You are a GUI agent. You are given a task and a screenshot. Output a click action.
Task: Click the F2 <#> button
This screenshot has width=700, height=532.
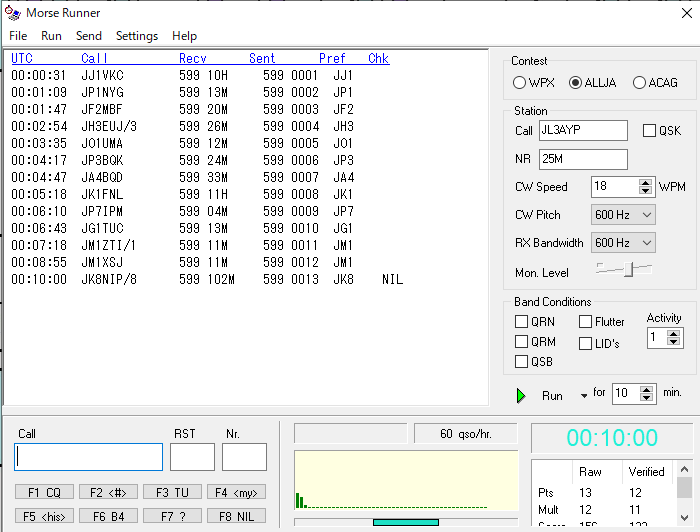[108, 492]
